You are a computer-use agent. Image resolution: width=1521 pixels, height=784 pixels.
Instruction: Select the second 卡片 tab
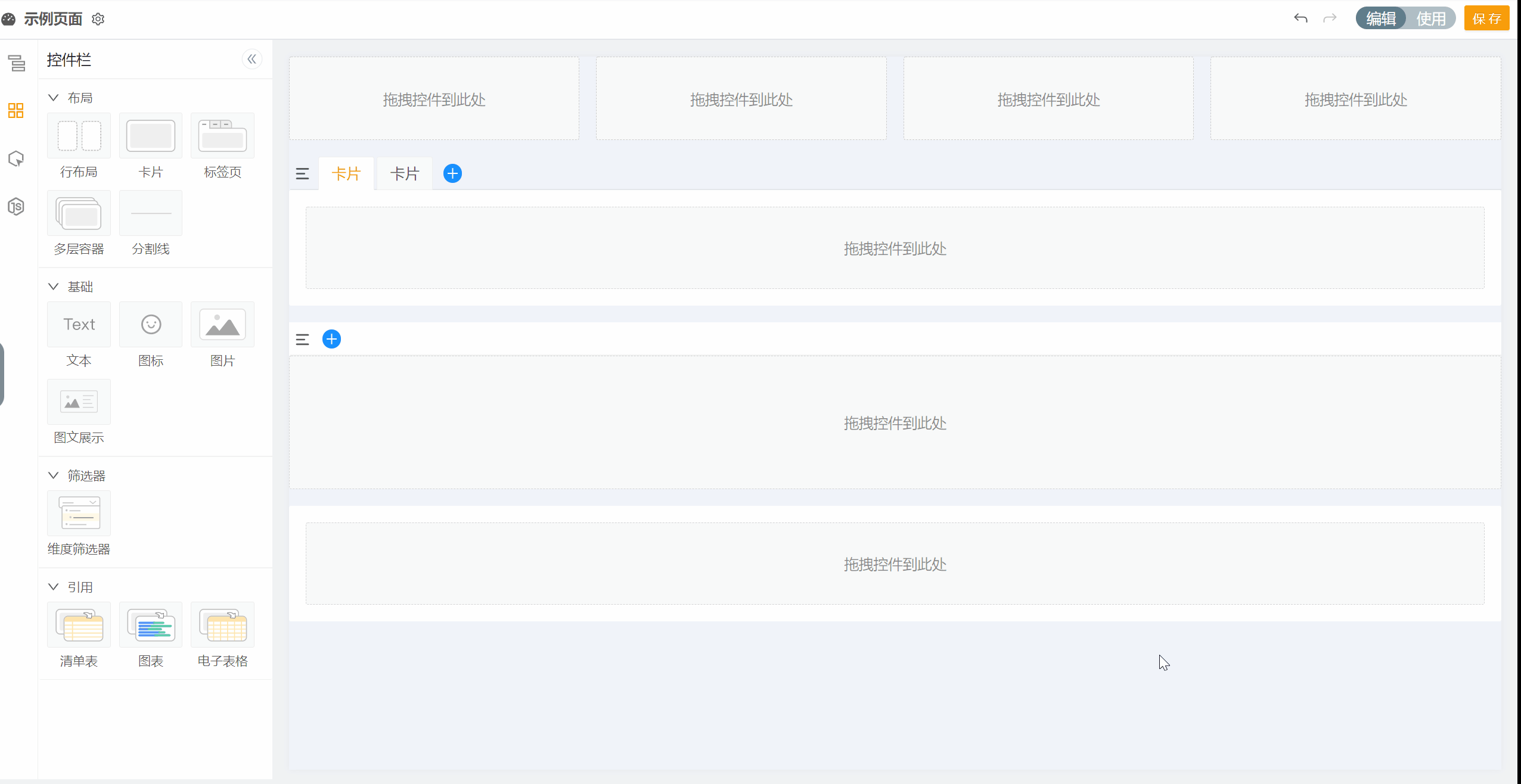pos(405,173)
